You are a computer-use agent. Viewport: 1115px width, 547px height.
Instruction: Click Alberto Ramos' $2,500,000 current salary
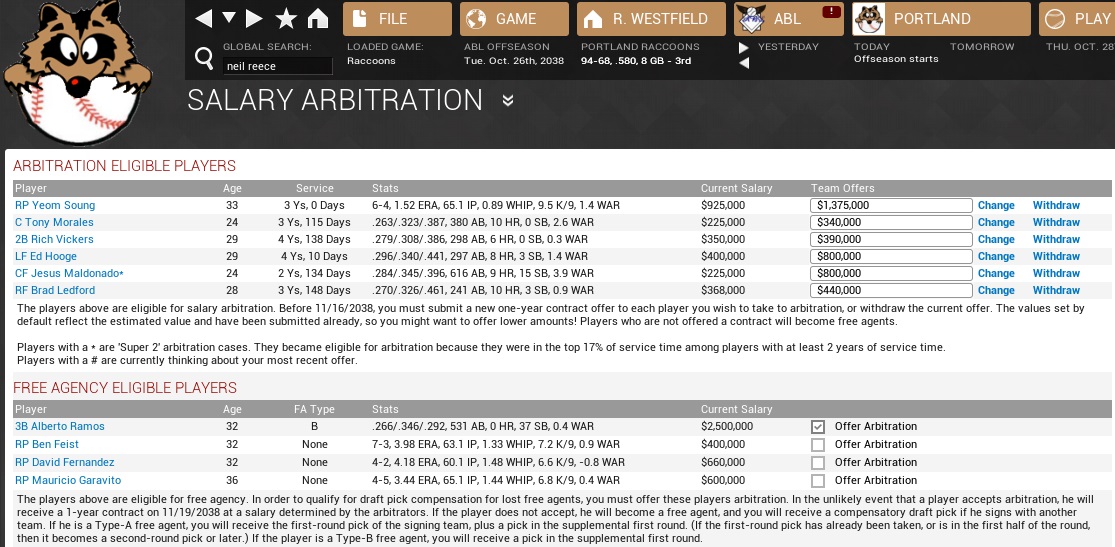[727, 426]
